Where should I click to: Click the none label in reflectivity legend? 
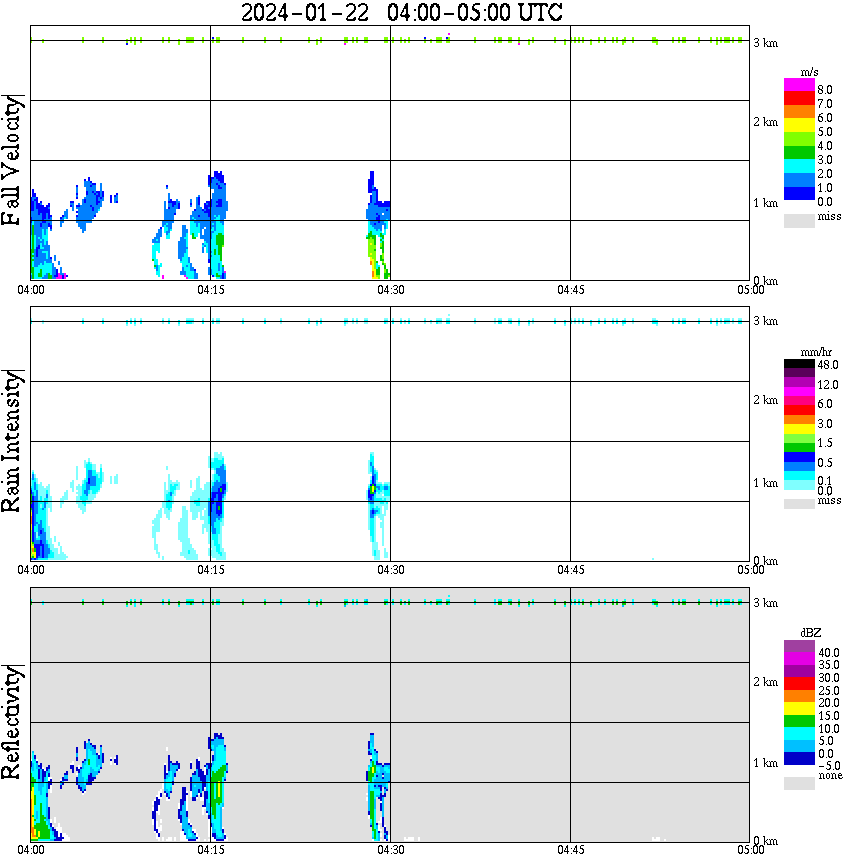click(830, 776)
